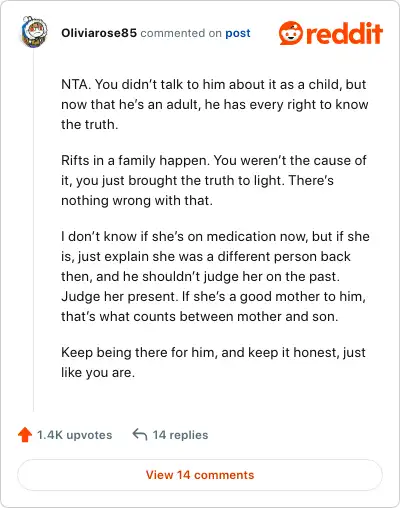Click the closing line "like you are."

[x=98, y=372]
